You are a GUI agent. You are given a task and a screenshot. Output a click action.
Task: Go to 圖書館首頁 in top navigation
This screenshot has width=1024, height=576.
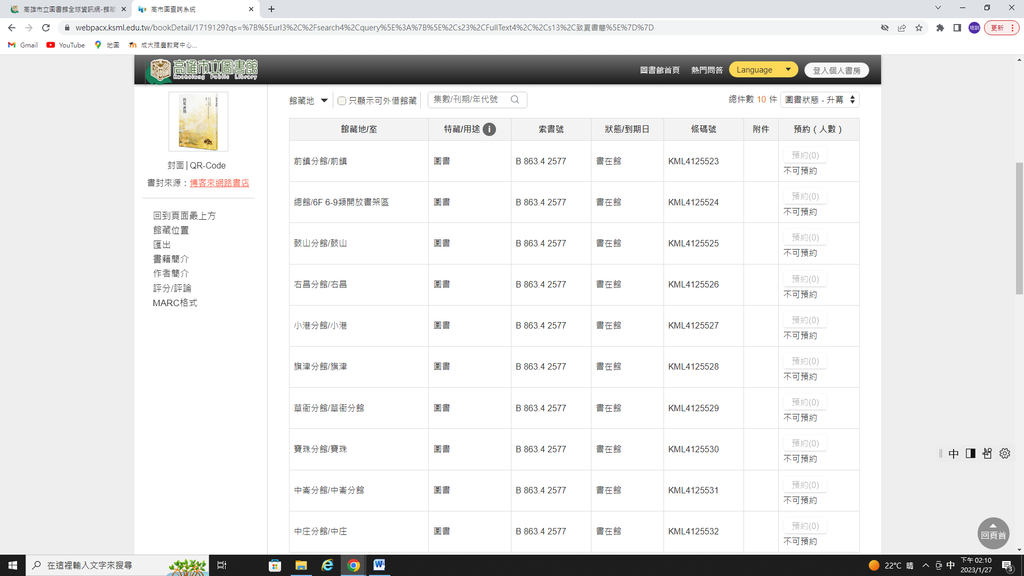tap(660, 70)
